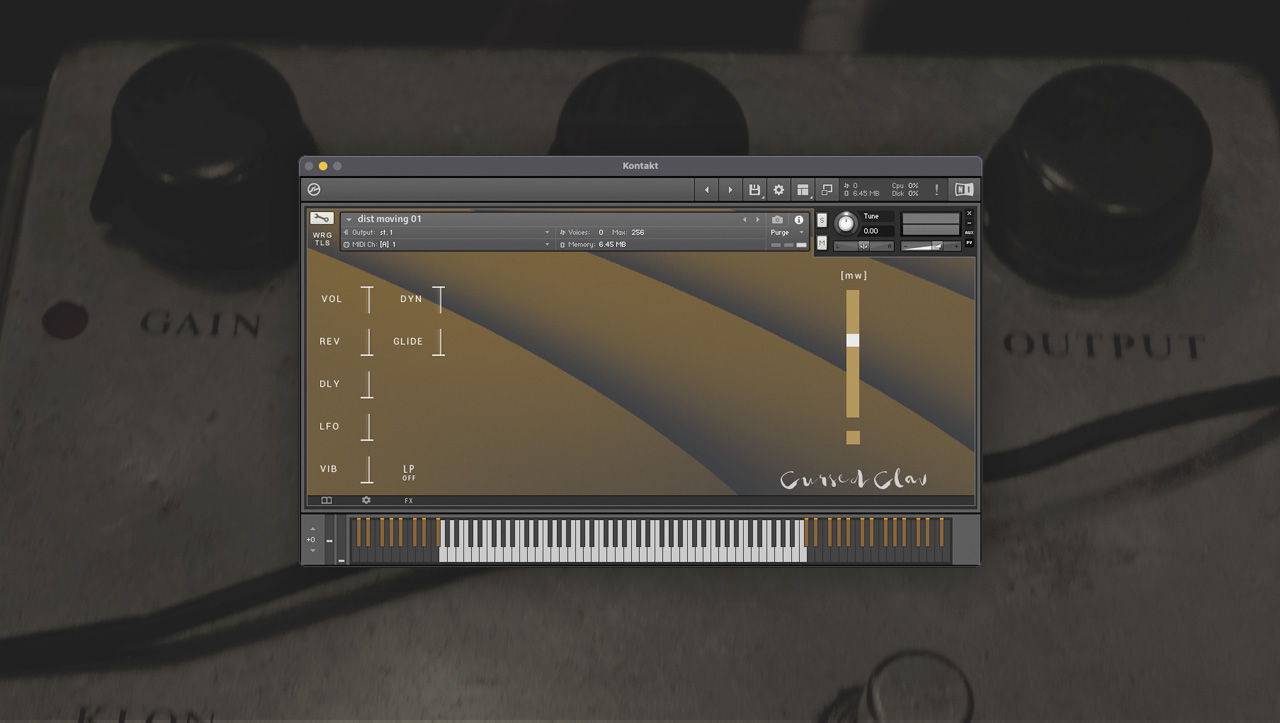This screenshot has height=723, width=1280.
Task: Click the Output speaker icon
Action: [x=347, y=232]
